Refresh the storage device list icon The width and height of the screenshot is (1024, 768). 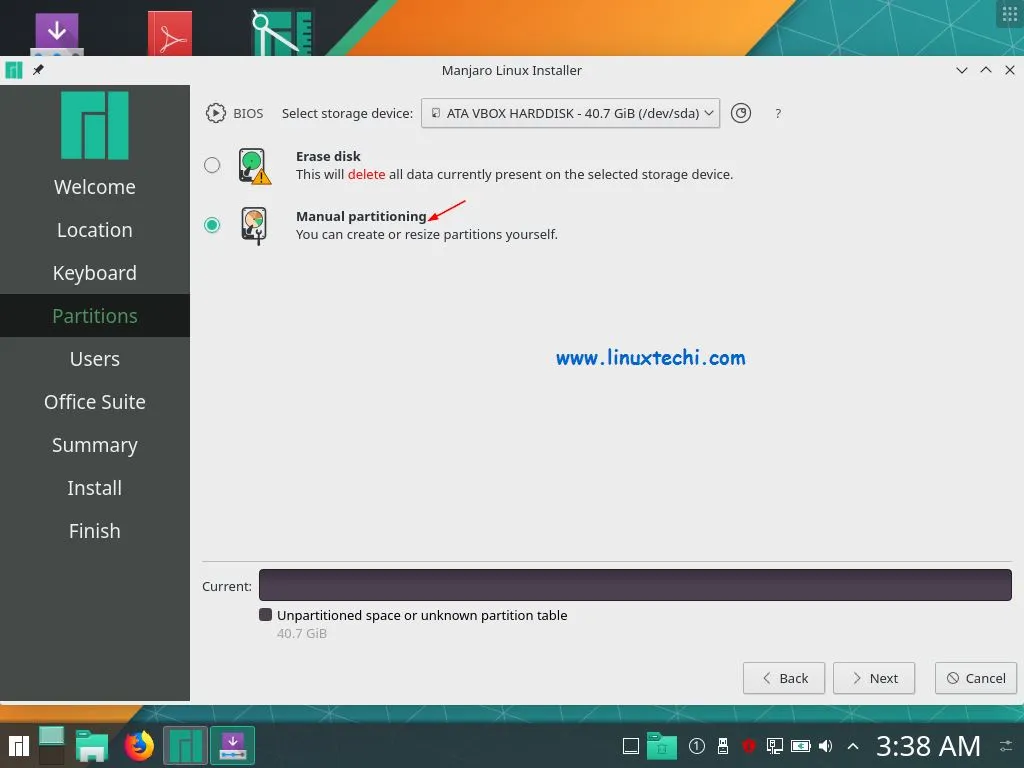click(x=741, y=113)
